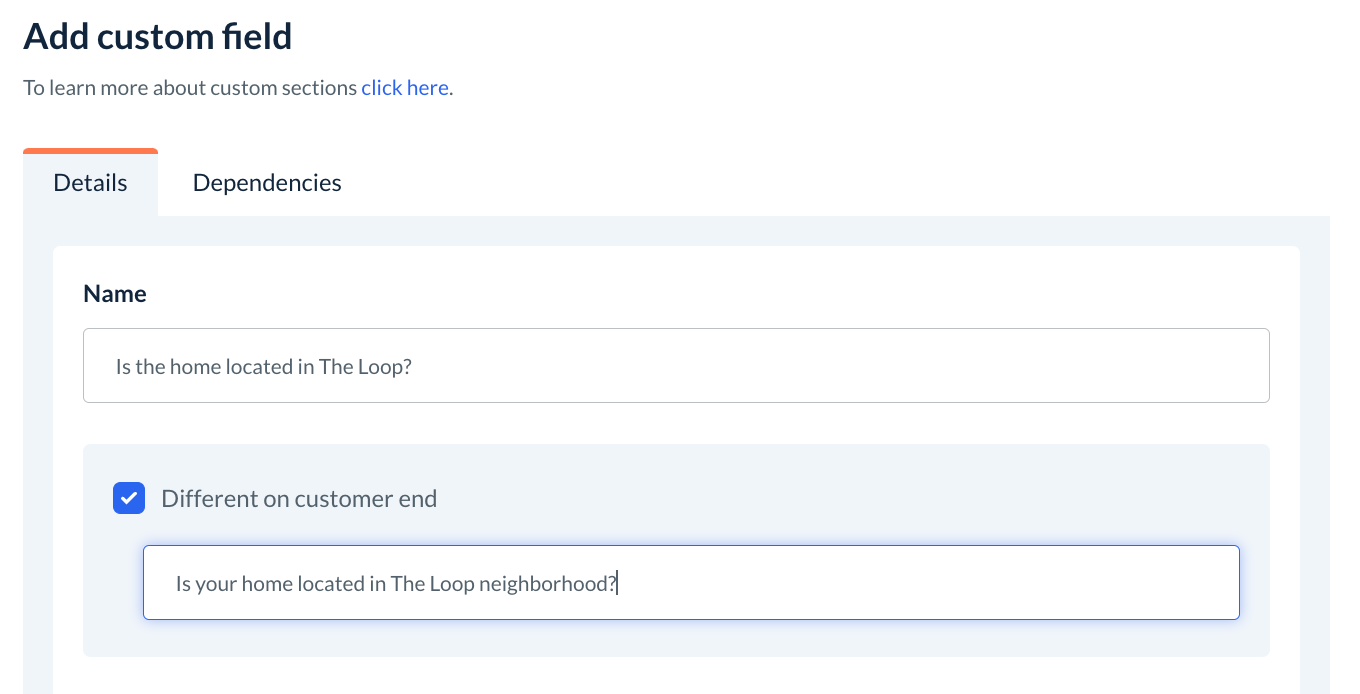Image resolution: width=1360 pixels, height=694 pixels.
Task: Click the 'Add custom field' heading
Action: click(x=158, y=37)
